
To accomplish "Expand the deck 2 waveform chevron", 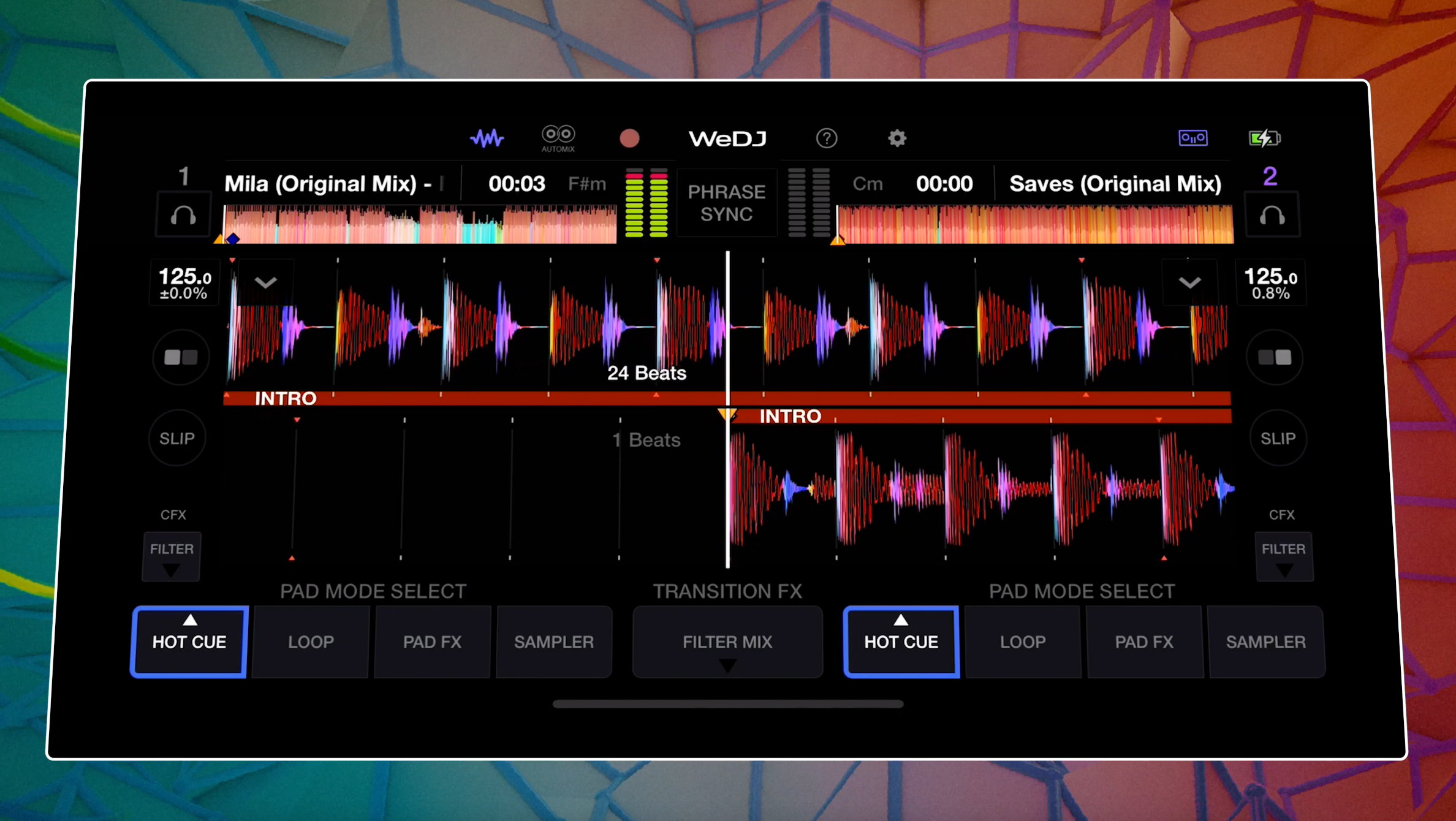I will coord(1189,282).
